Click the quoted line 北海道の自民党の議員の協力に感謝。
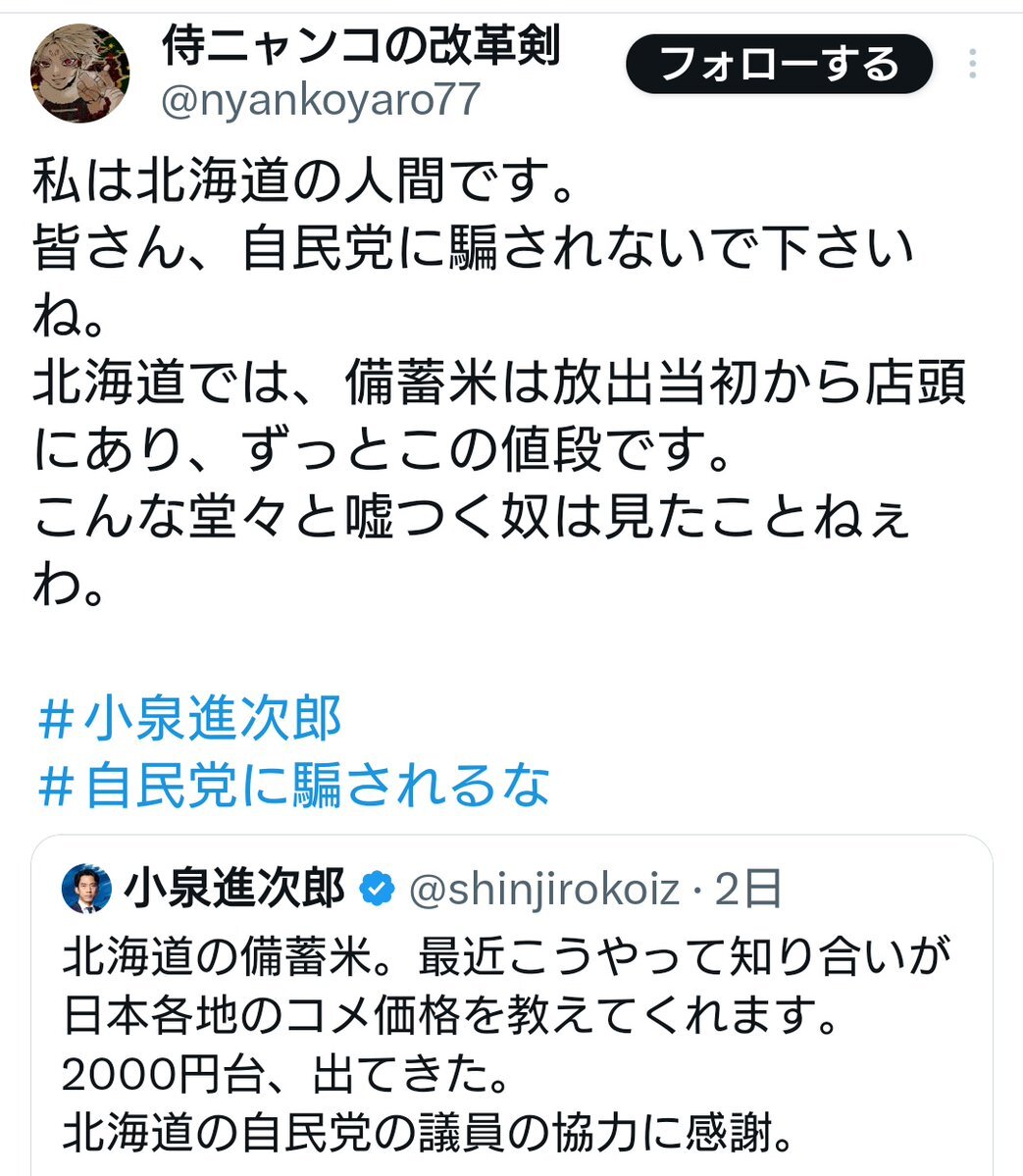Image resolution: width=1023 pixels, height=1176 pixels. 429,1133
